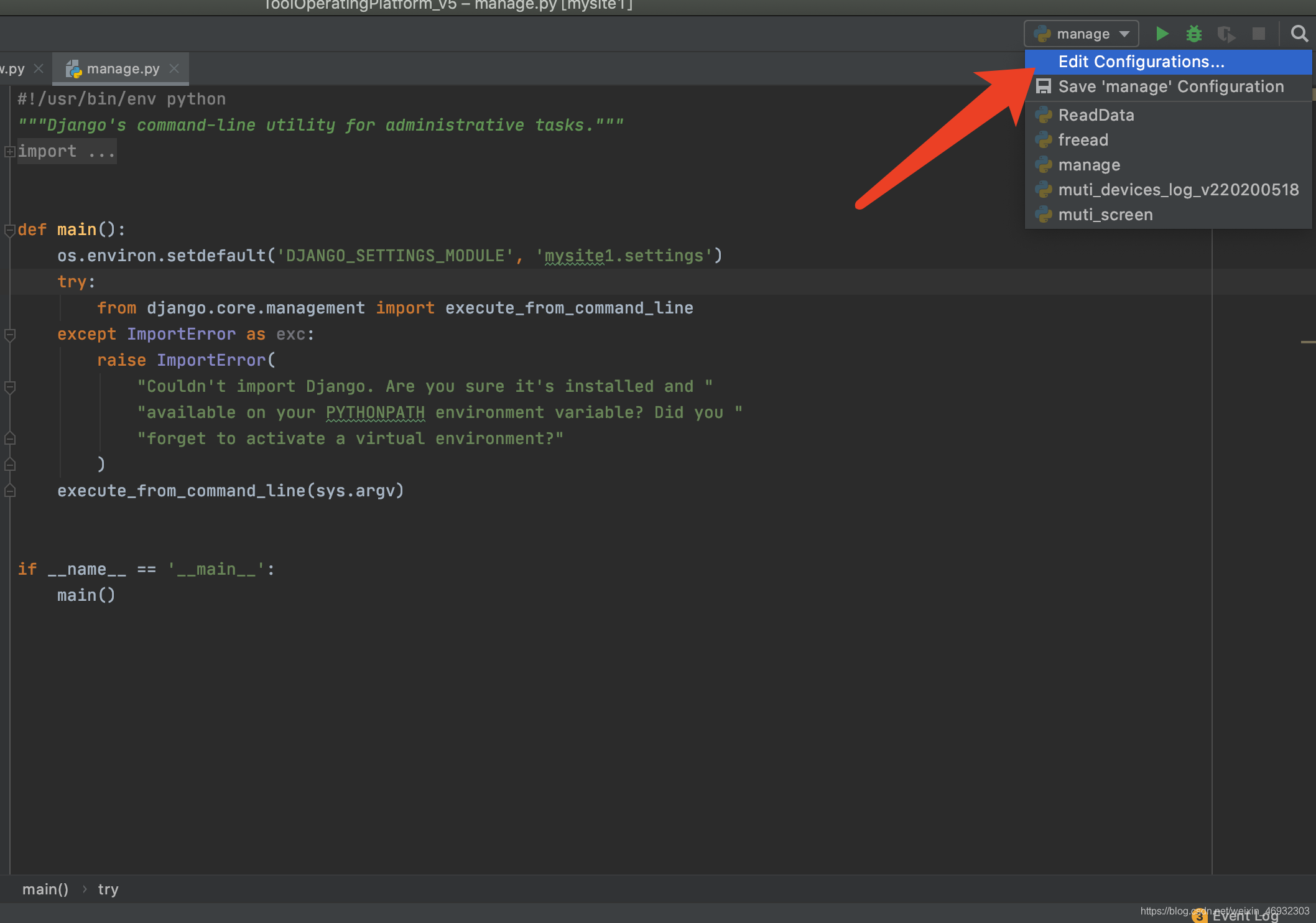
Task: Click the green Run button
Action: click(x=1161, y=34)
